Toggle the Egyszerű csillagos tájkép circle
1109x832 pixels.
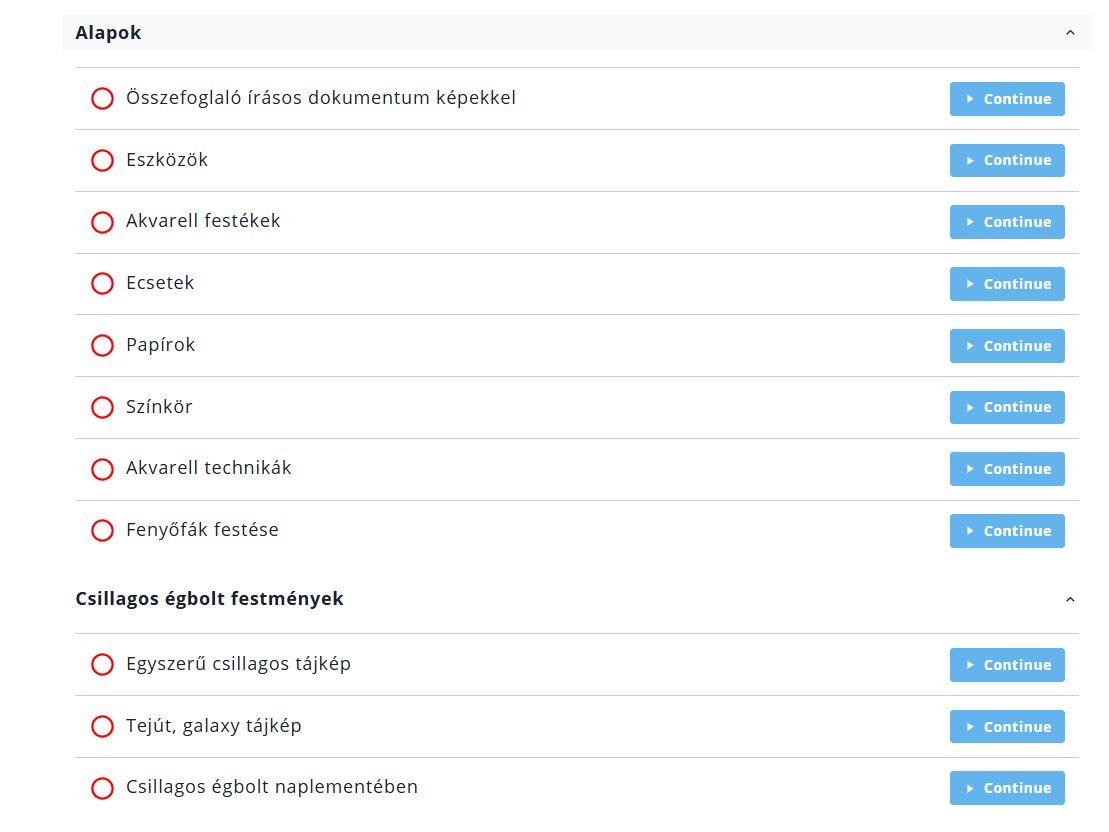pos(102,665)
